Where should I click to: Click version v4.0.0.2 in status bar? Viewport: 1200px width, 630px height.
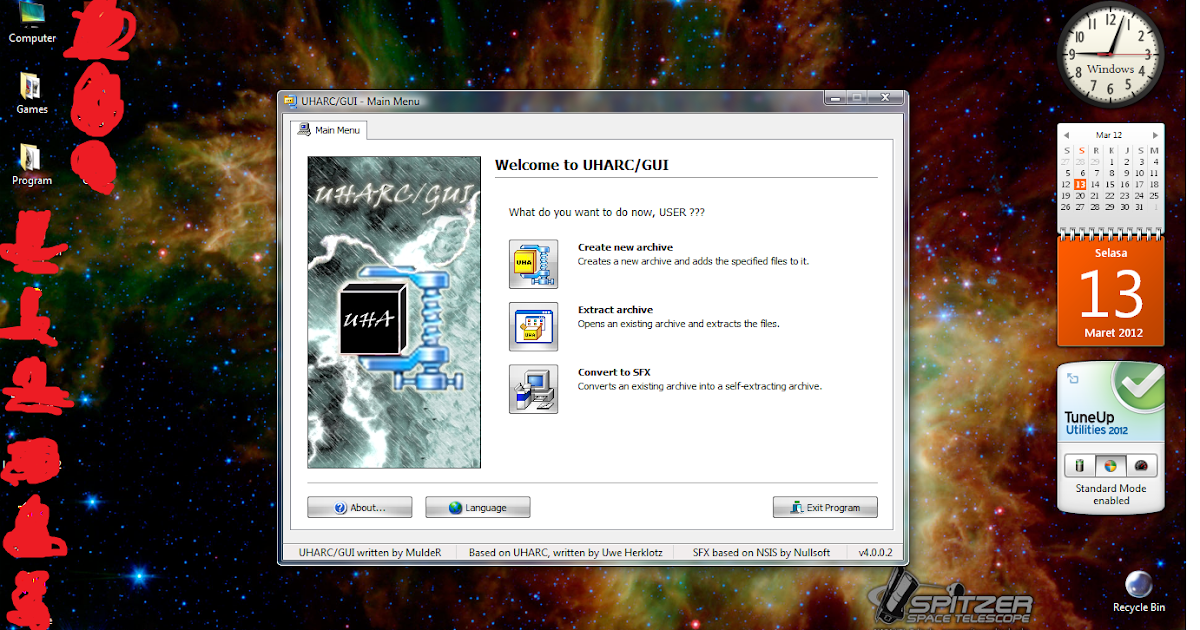tap(875, 552)
